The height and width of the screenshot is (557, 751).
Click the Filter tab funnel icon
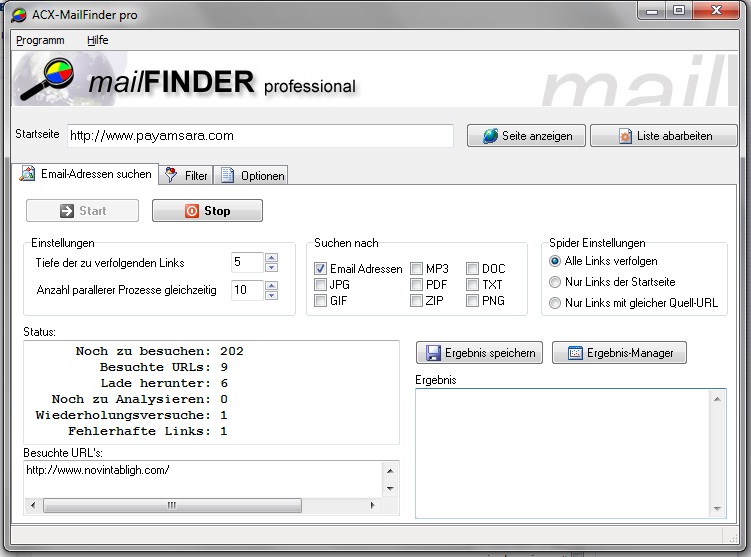point(172,175)
